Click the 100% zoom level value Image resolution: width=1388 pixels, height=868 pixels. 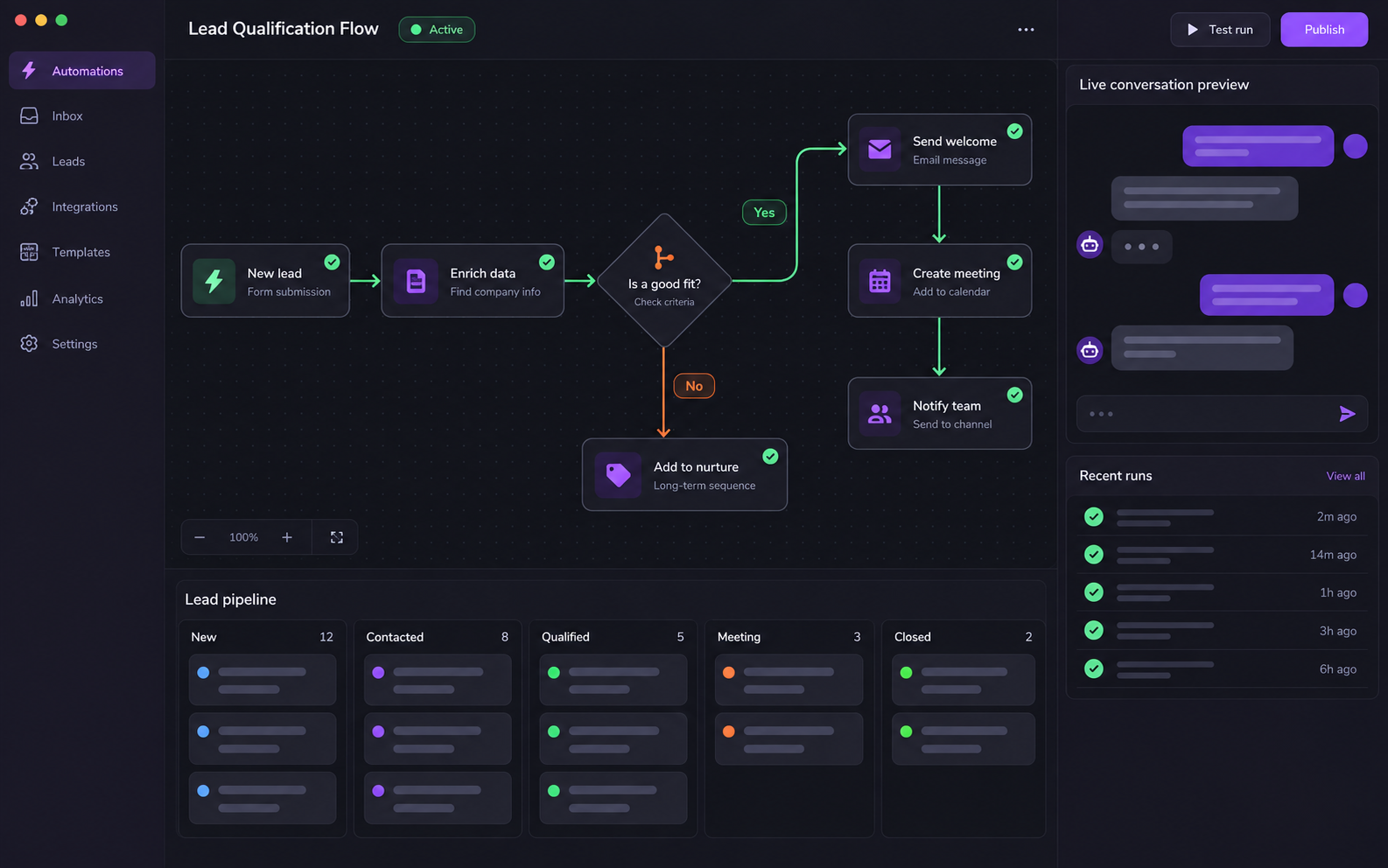pyautogui.click(x=243, y=537)
